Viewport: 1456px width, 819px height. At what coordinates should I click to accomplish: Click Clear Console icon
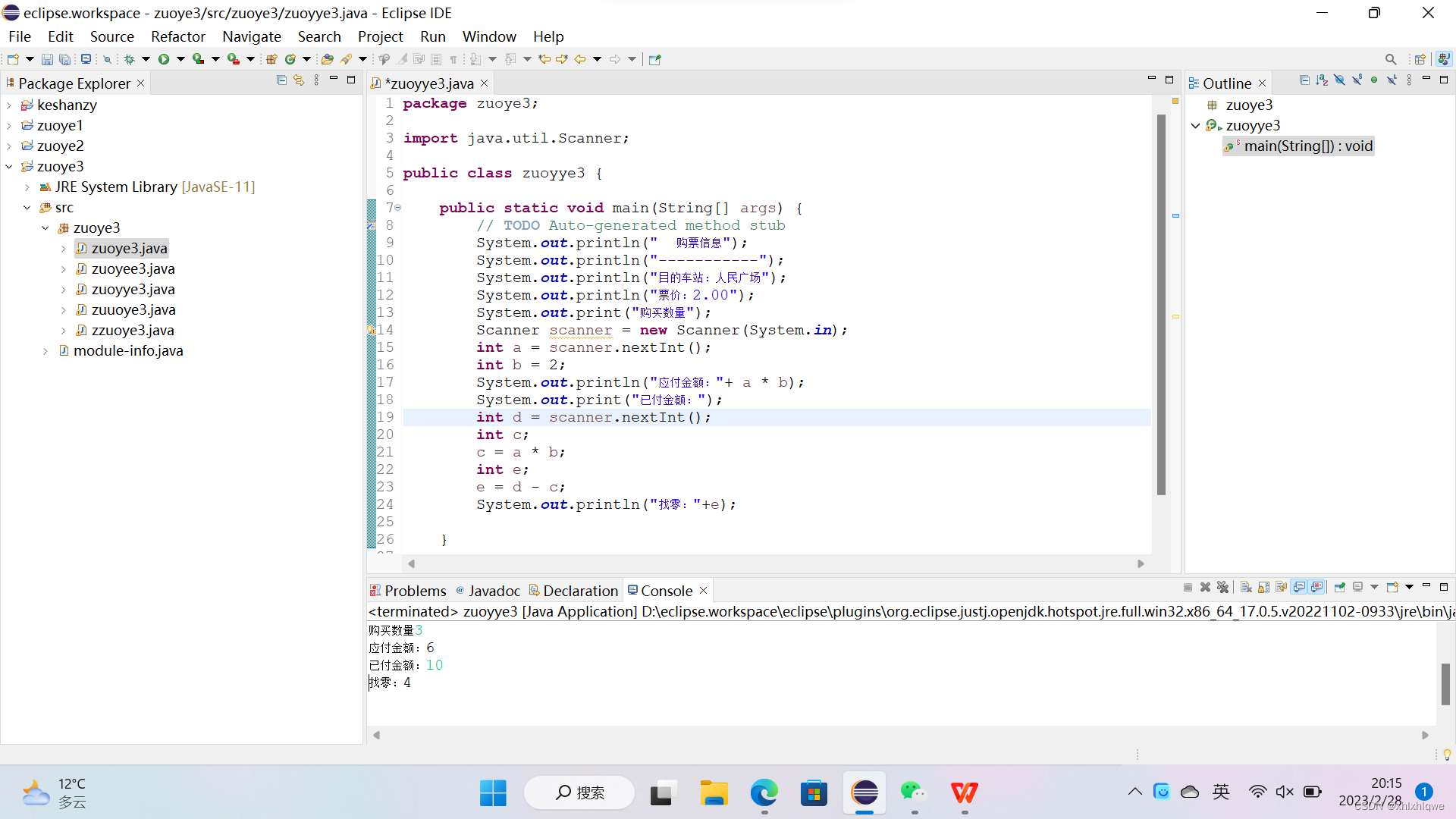[1246, 588]
